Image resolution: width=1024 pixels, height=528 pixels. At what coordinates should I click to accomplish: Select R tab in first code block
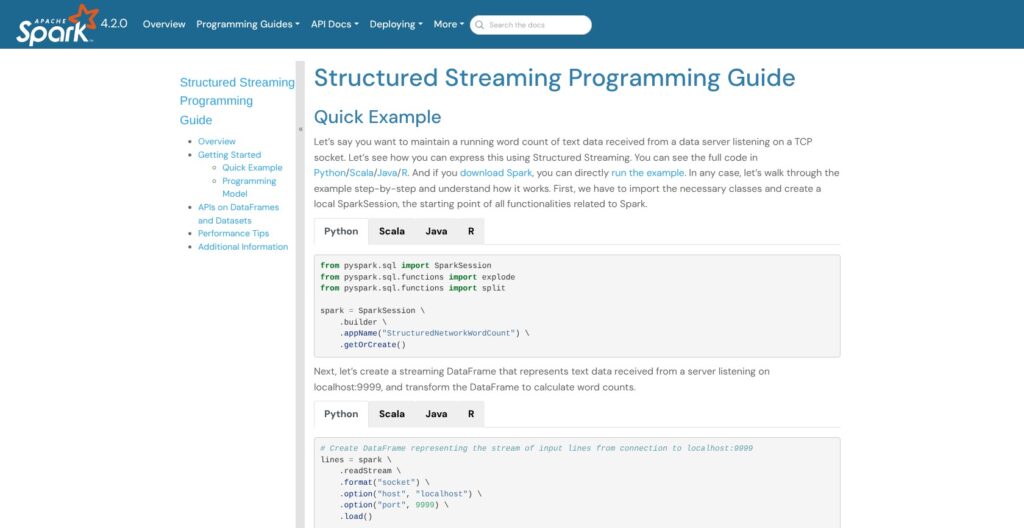click(x=471, y=231)
